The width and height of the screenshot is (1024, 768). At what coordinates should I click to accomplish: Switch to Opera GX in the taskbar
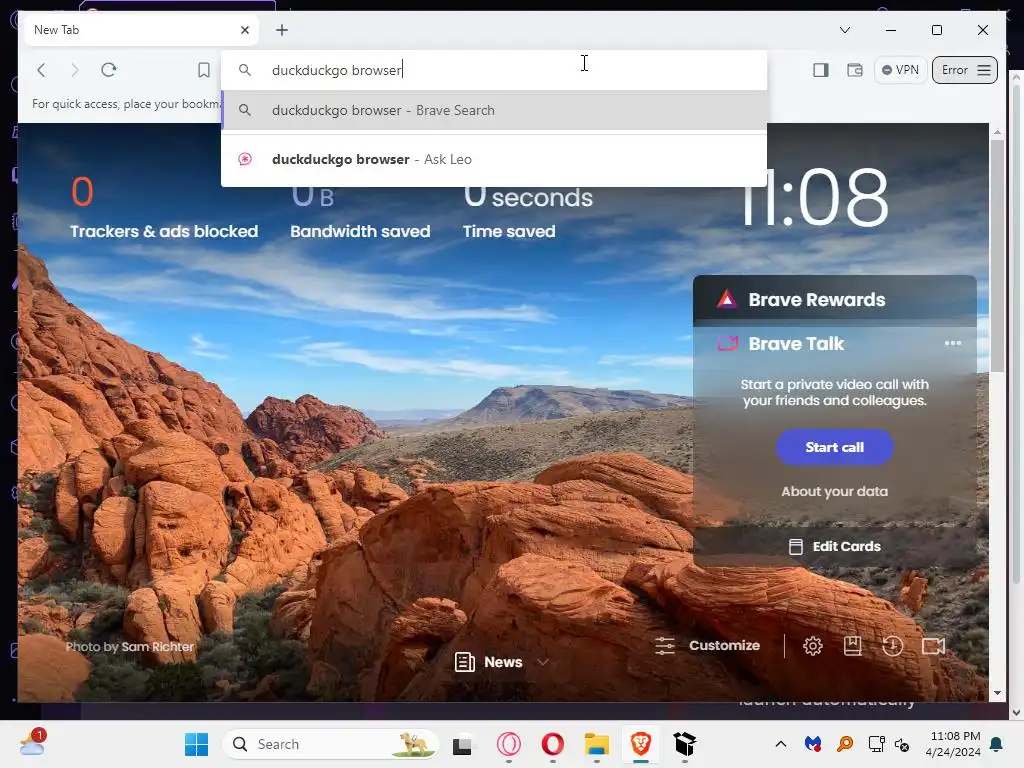[509, 744]
